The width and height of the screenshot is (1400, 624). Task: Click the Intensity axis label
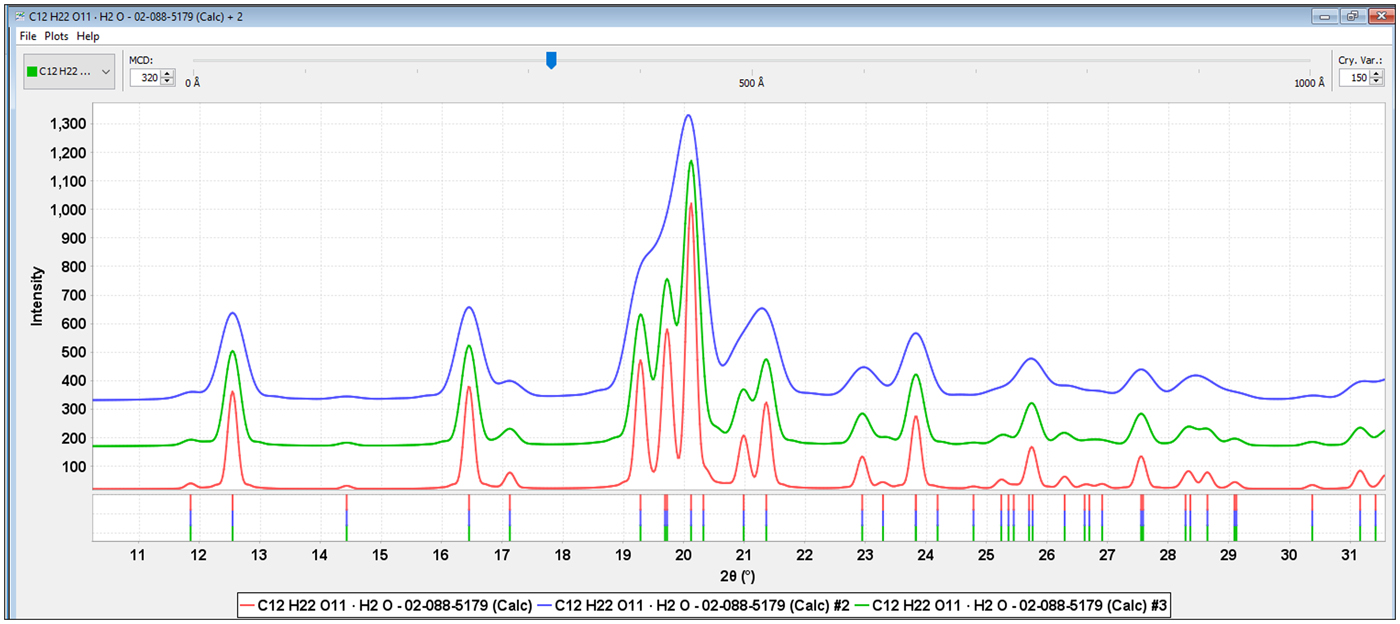(x=37, y=296)
